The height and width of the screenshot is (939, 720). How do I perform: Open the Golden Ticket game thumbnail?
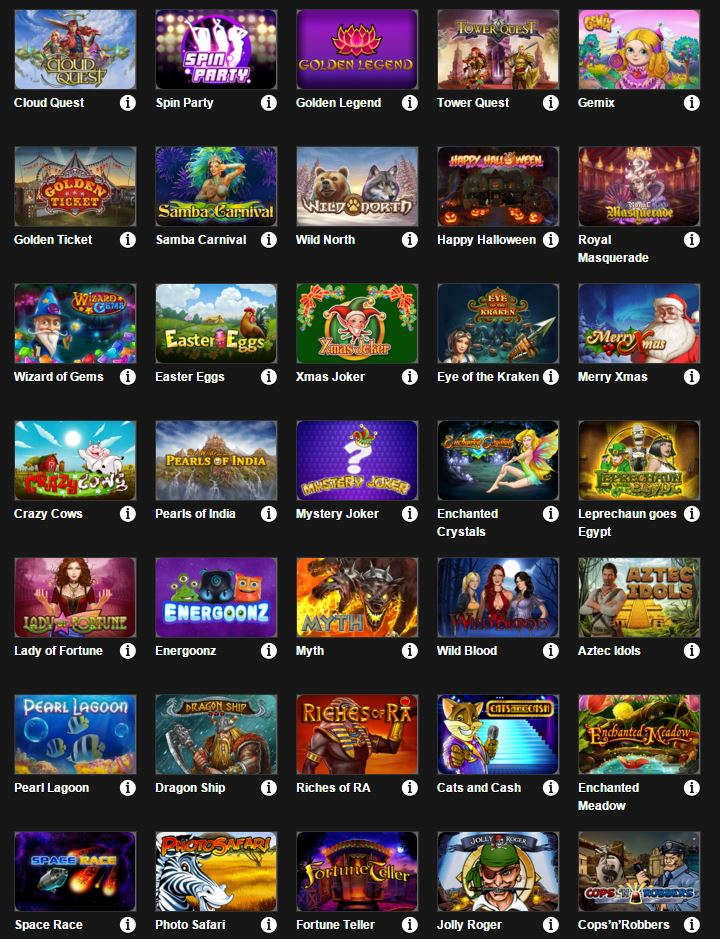[75, 186]
